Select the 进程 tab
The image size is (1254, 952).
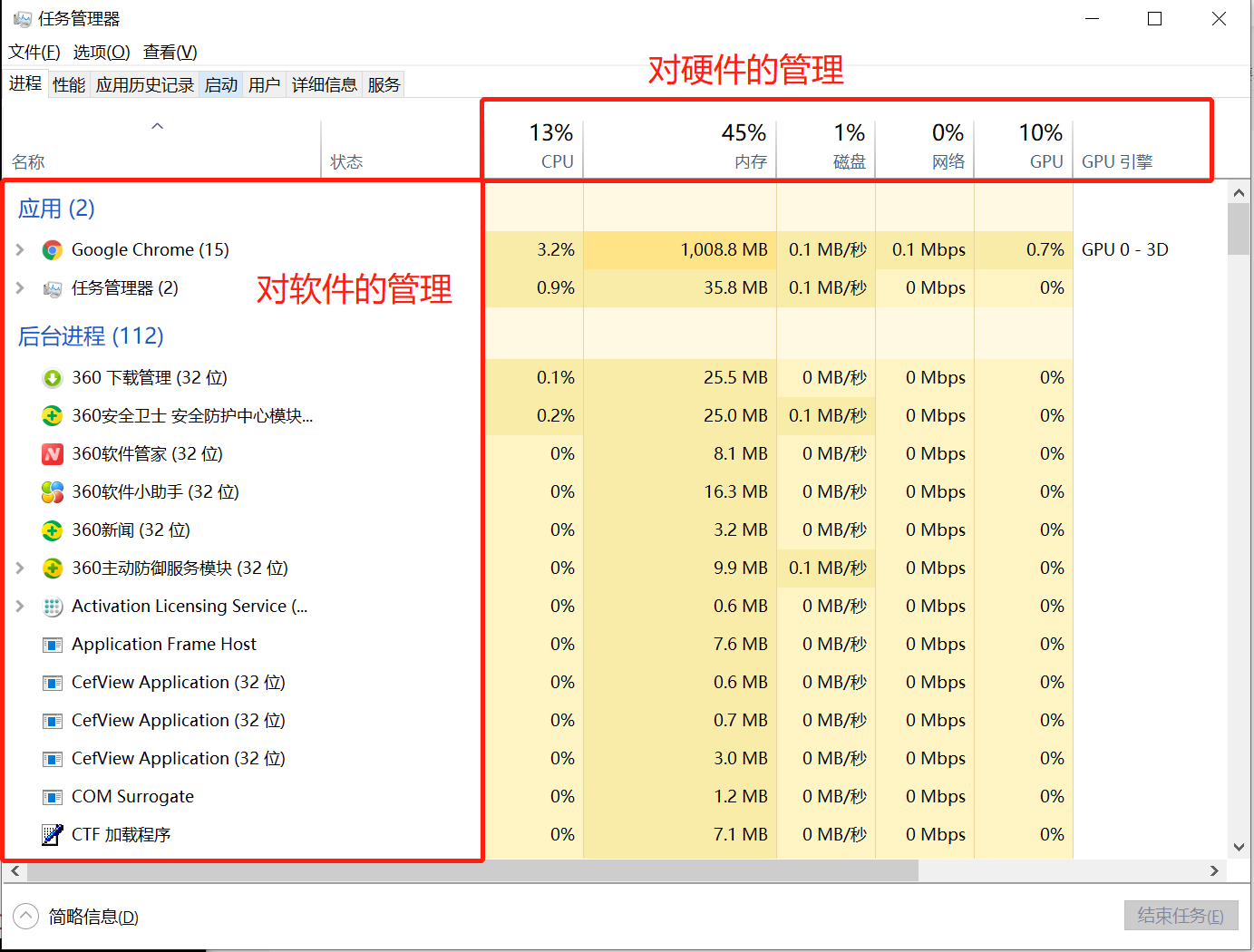click(25, 83)
